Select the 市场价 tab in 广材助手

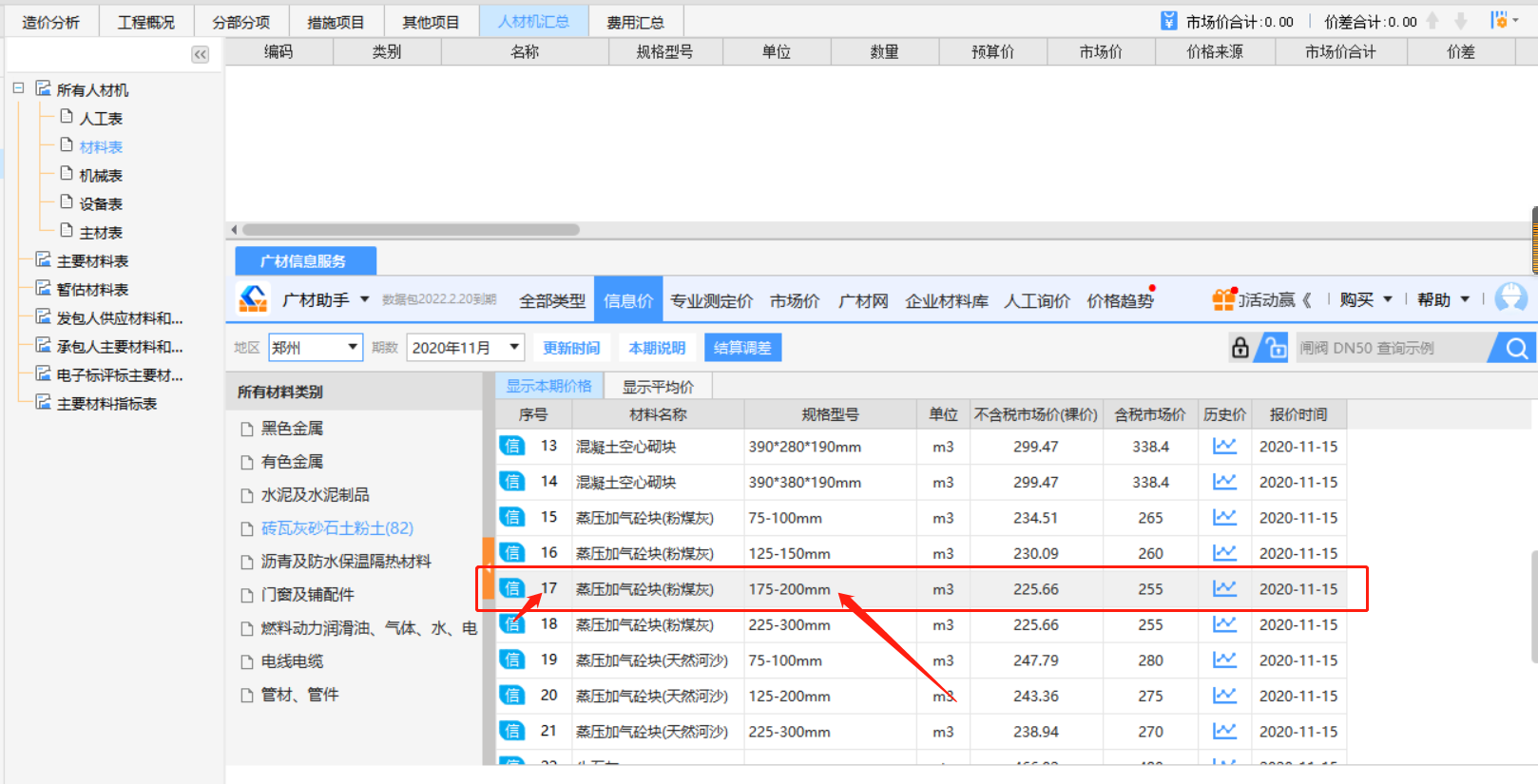[795, 300]
